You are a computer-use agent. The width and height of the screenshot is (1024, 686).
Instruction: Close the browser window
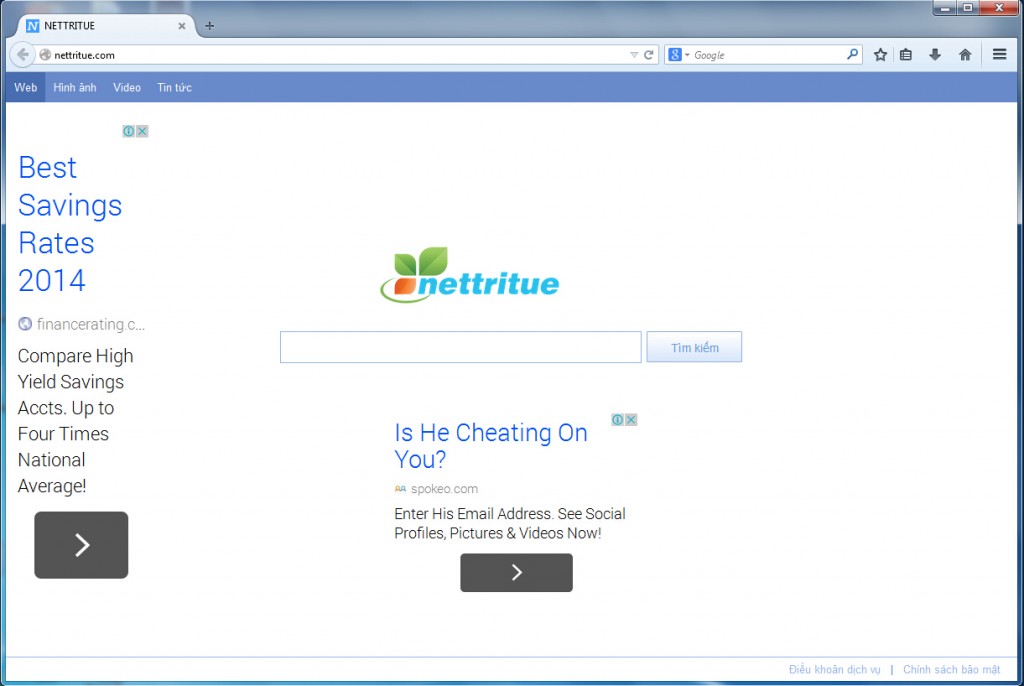(999, 8)
